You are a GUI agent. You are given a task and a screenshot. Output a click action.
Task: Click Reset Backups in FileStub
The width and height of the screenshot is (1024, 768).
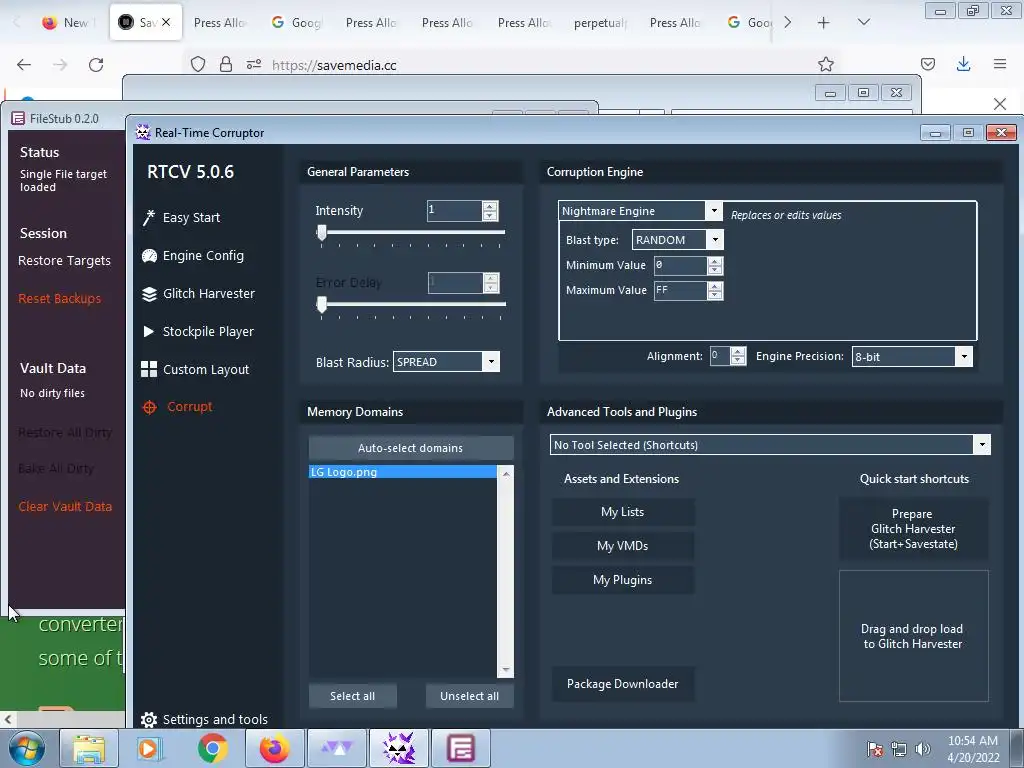pyautogui.click(x=59, y=298)
